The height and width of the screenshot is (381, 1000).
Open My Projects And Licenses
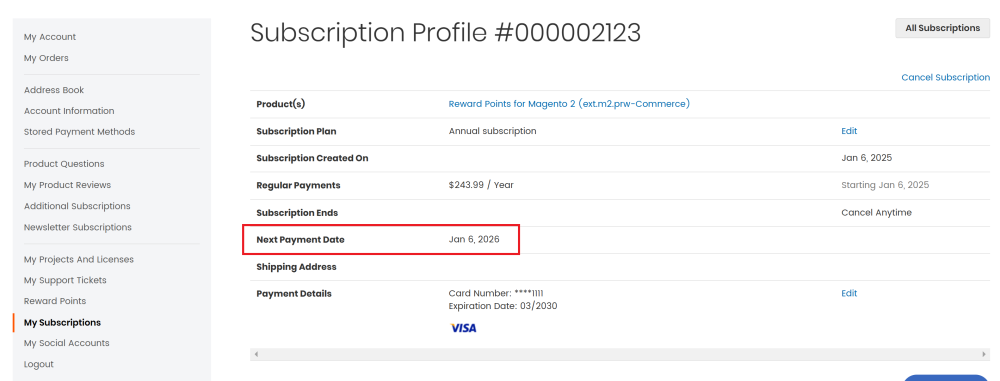[x=78, y=260]
